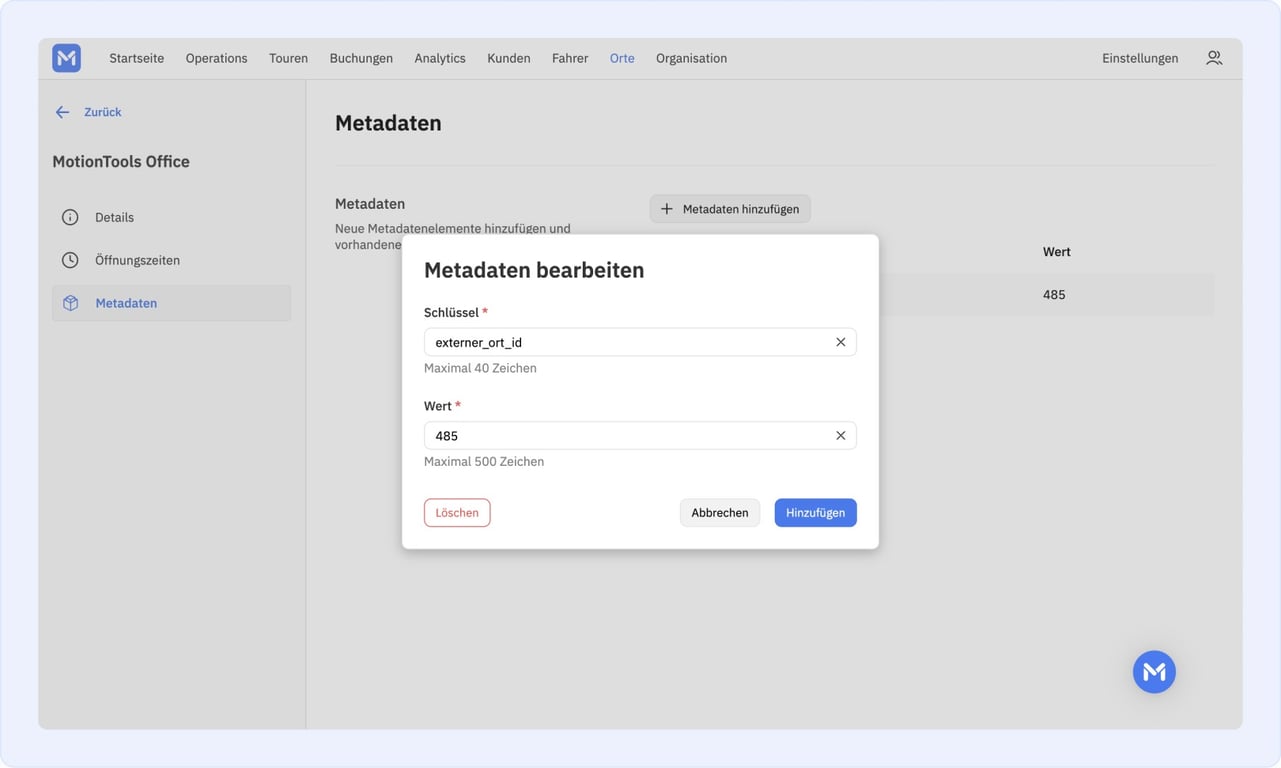The height and width of the screenshot is (768, 1281).
Task: Clear the Wert field with X icon
Action: point(840,436)
